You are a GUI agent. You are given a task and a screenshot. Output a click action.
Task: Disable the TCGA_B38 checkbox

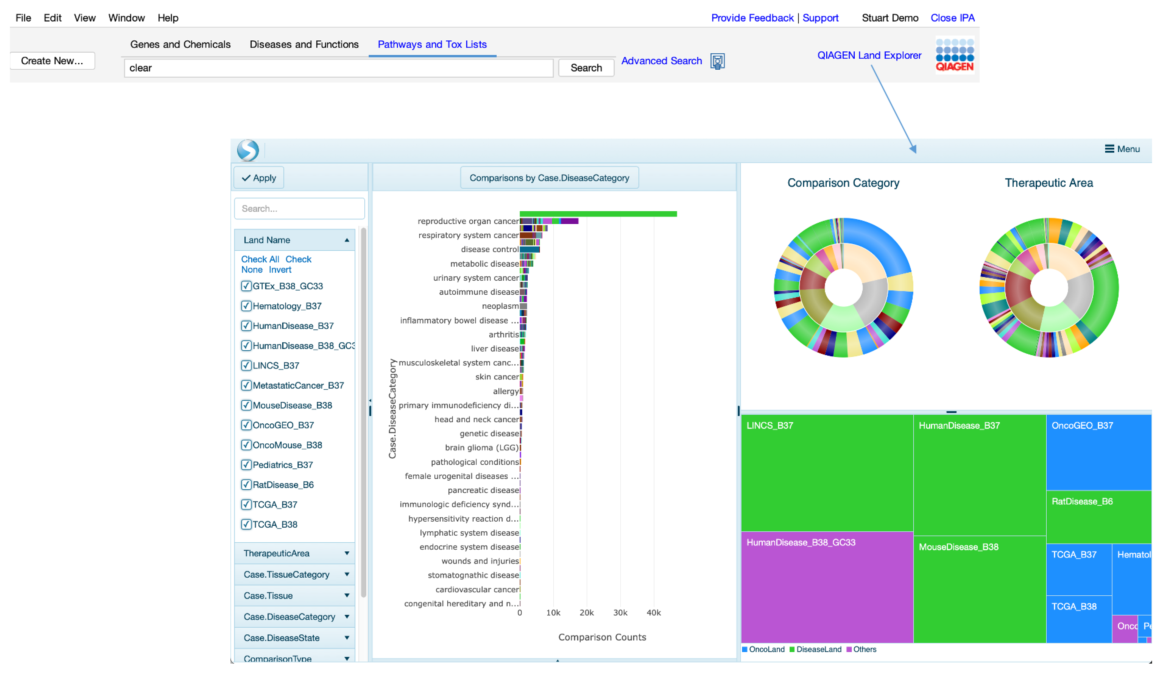pos(246,524)
